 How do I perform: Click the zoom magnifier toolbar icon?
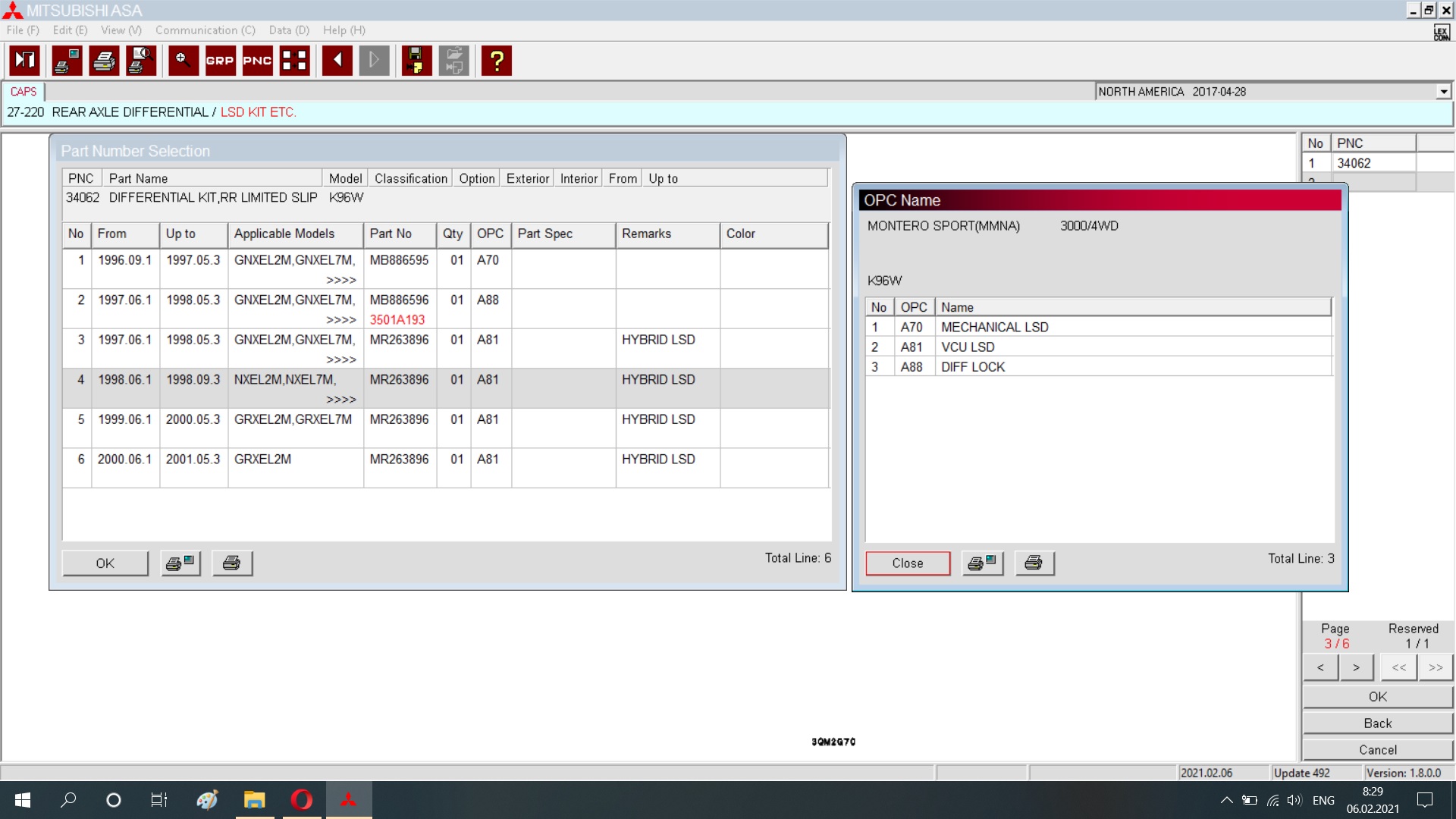183,61
